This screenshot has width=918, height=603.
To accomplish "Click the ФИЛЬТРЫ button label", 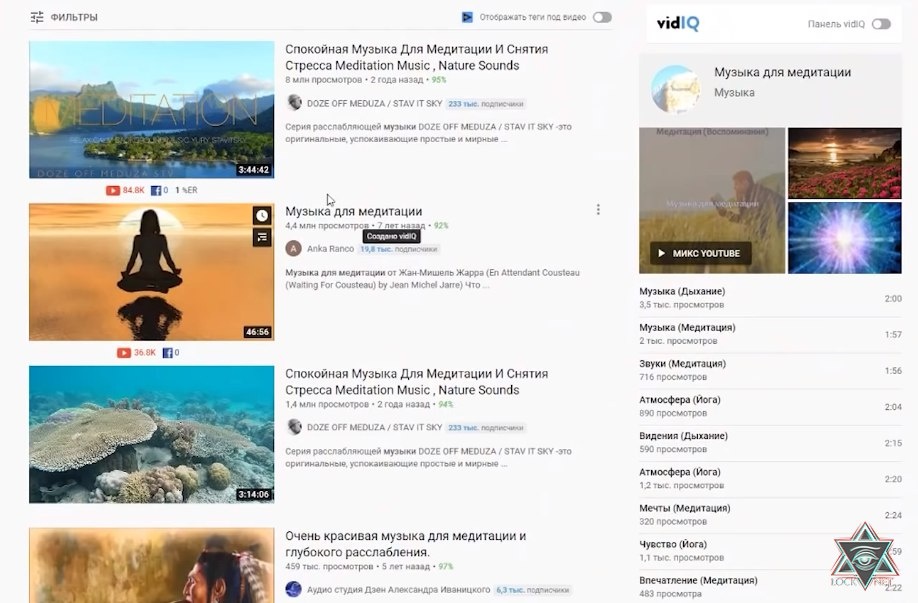I will click(x=74, y=18).
